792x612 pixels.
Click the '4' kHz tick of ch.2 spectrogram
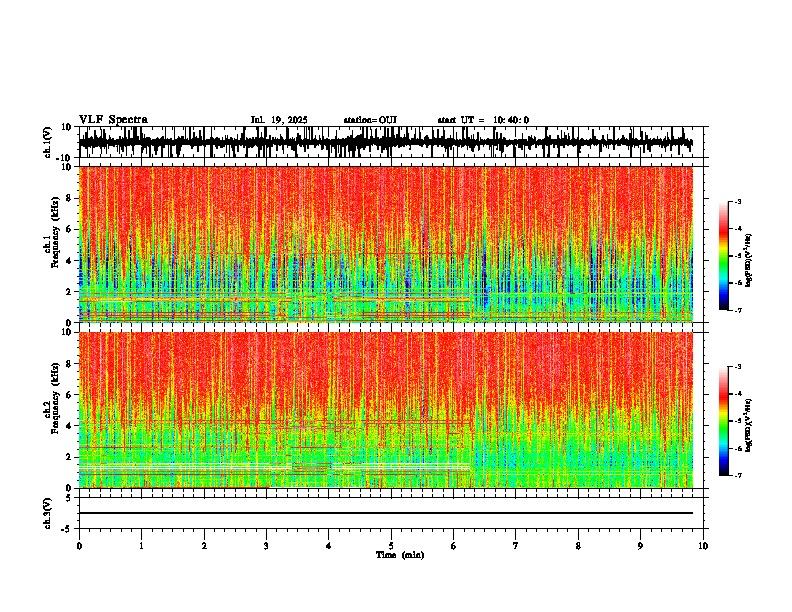point(70,426)
